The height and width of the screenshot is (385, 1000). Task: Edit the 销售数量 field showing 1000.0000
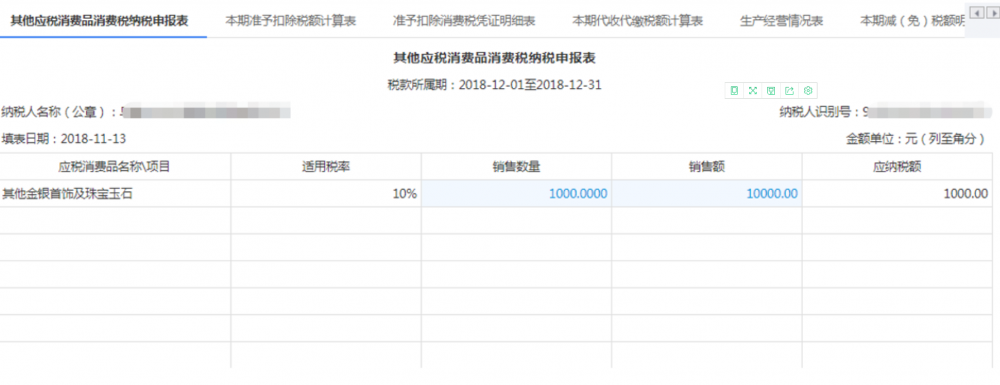(x=517, y=194)
